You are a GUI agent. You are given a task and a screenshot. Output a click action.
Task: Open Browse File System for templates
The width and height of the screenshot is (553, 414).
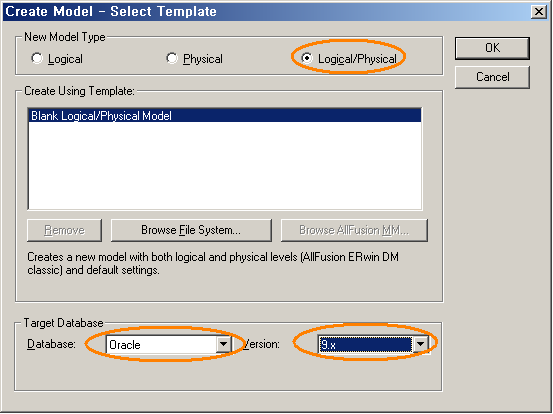pyautogui.click(x=191, y=230)
